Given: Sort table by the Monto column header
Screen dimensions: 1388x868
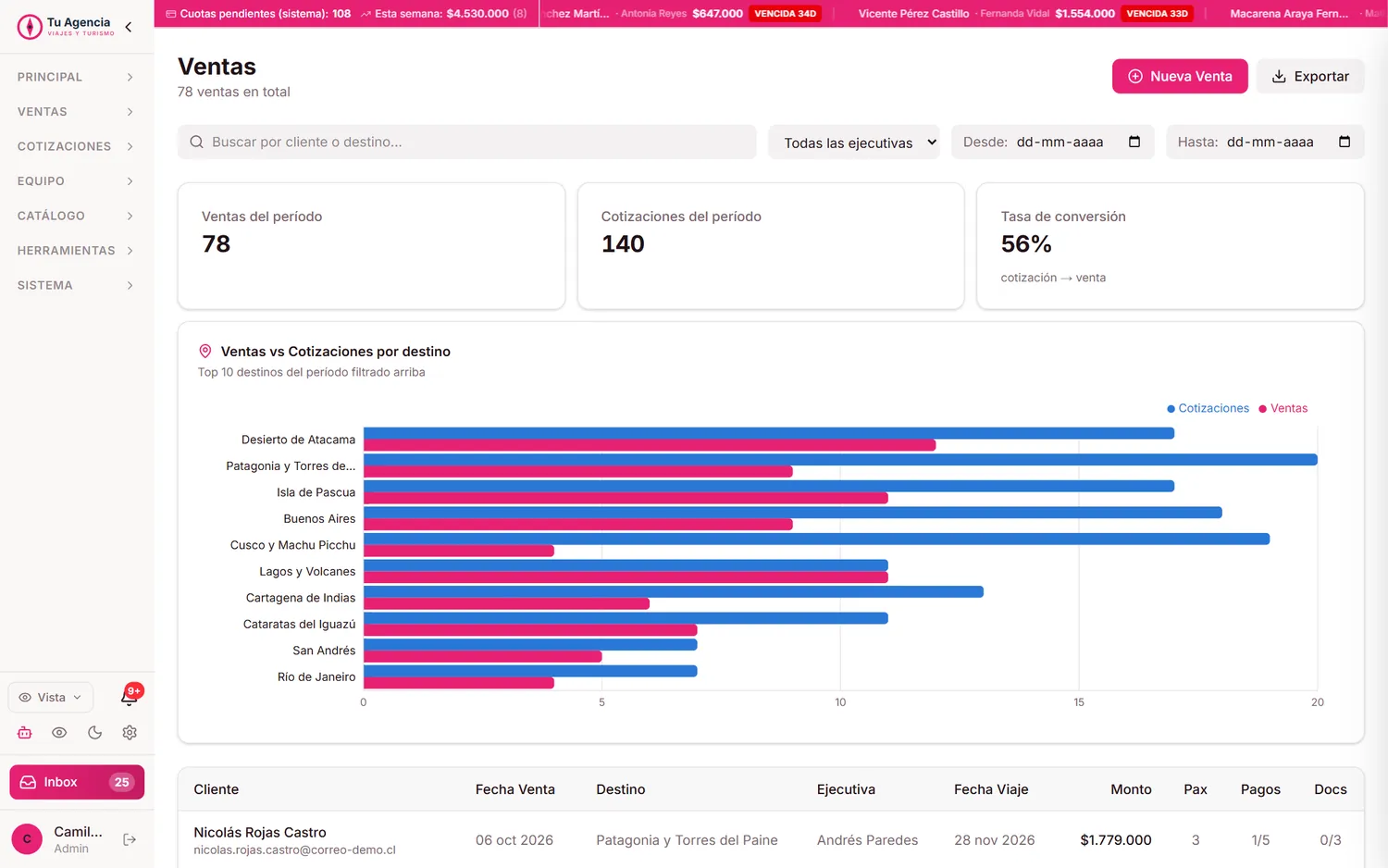Looking at the screenshot, I should (1131, 789).
